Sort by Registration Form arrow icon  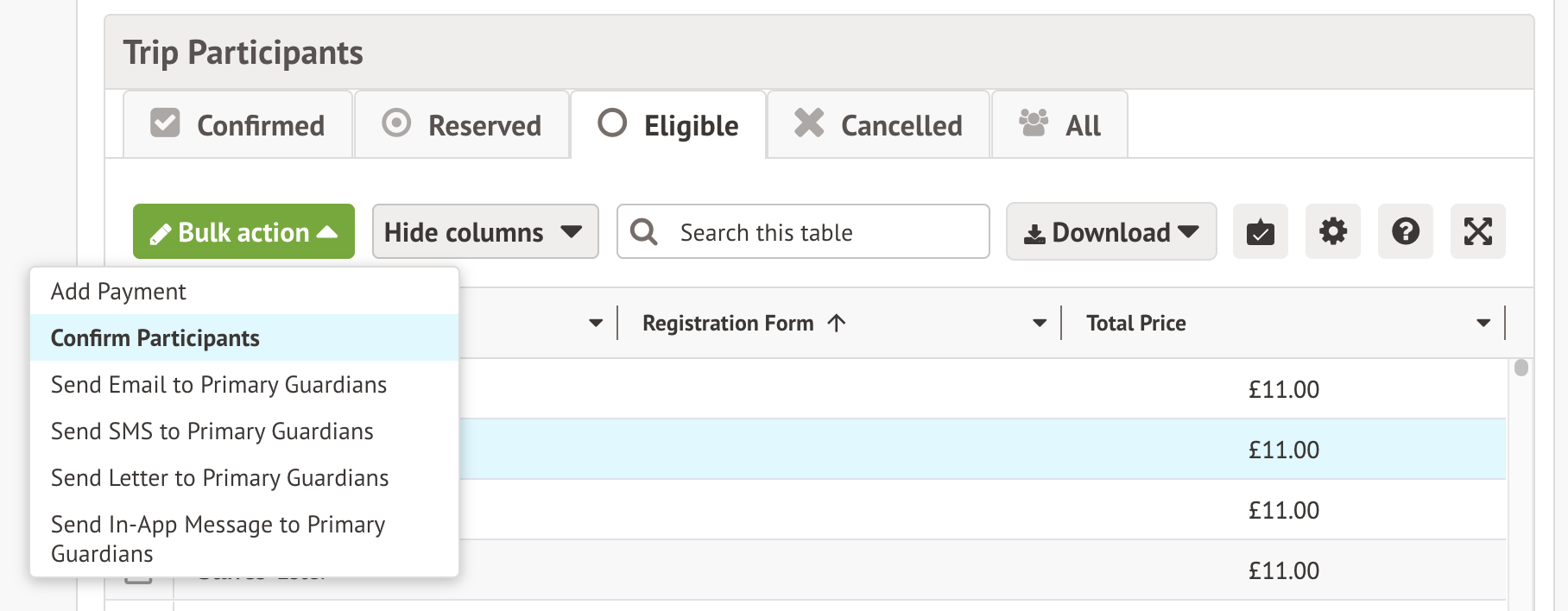(836, 324)
